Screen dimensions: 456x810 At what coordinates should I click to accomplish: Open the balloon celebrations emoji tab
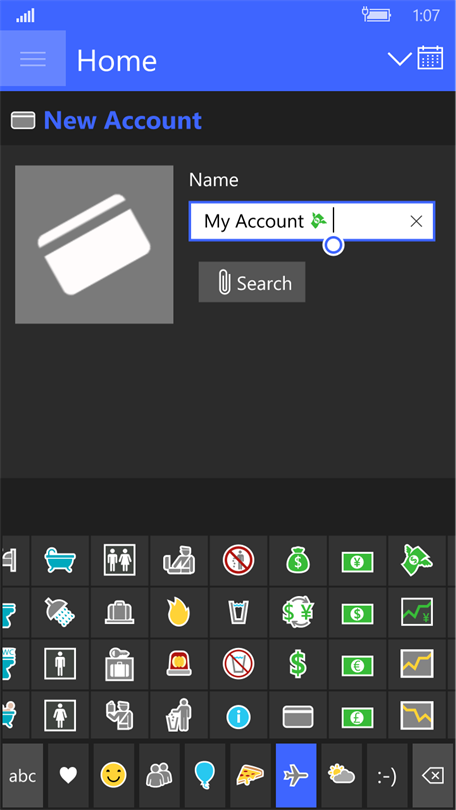point(205,776)
